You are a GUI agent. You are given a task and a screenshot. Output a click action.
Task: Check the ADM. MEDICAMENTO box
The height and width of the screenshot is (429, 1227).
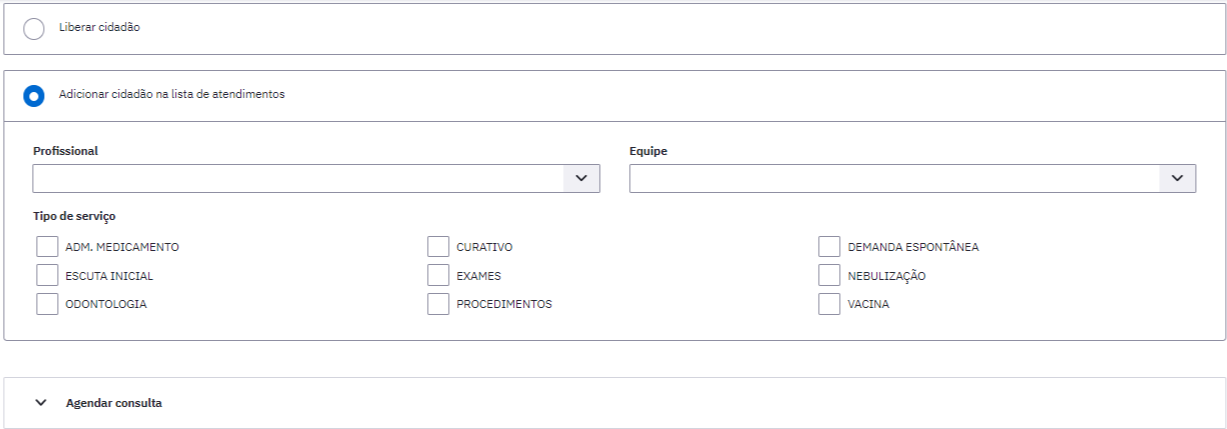(x=47, y=247)
